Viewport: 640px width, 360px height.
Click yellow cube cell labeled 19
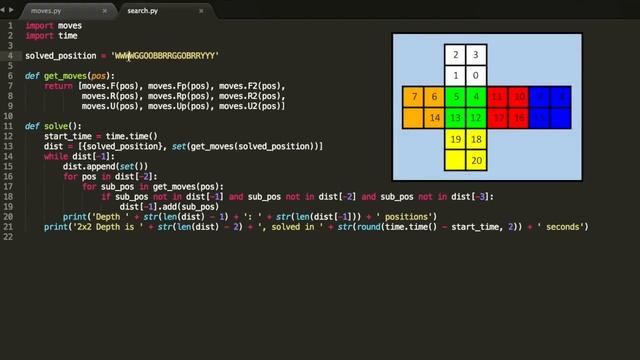(455, 139)
